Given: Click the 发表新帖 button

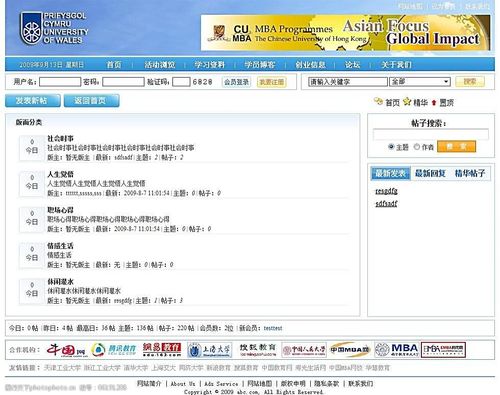Looking at the screenshot, I should pos(33,101).
